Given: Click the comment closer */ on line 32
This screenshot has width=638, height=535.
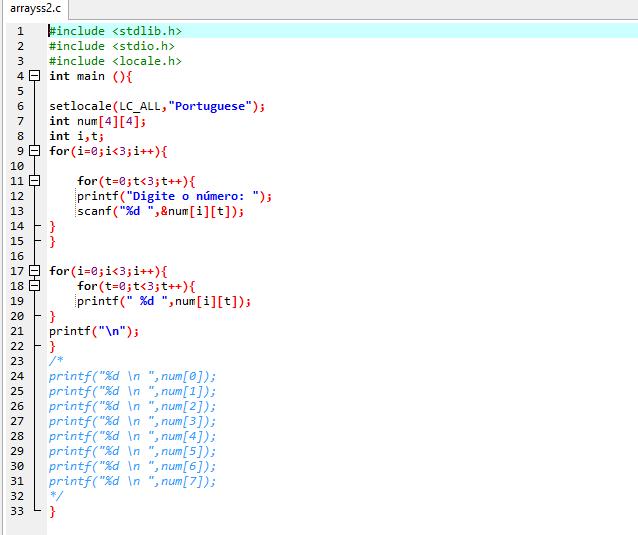Looking at the screenshot, I should tap(56, 496).
